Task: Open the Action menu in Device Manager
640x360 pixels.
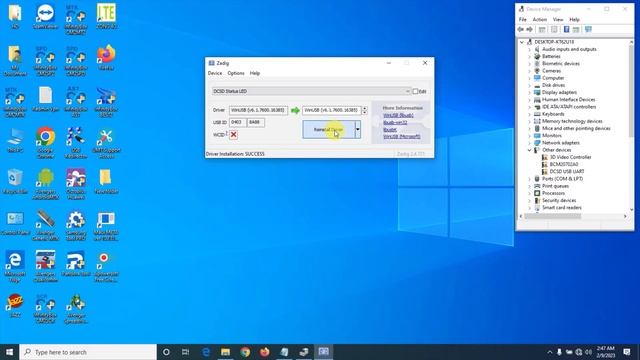Action: 539,20
